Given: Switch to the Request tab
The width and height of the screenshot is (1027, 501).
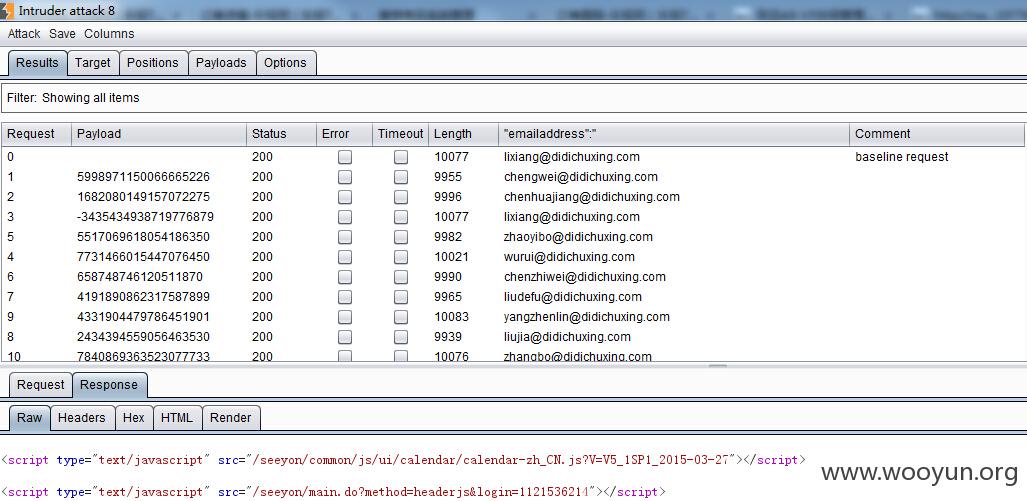Looking at the screenshot, I should [x=41, y=385].
